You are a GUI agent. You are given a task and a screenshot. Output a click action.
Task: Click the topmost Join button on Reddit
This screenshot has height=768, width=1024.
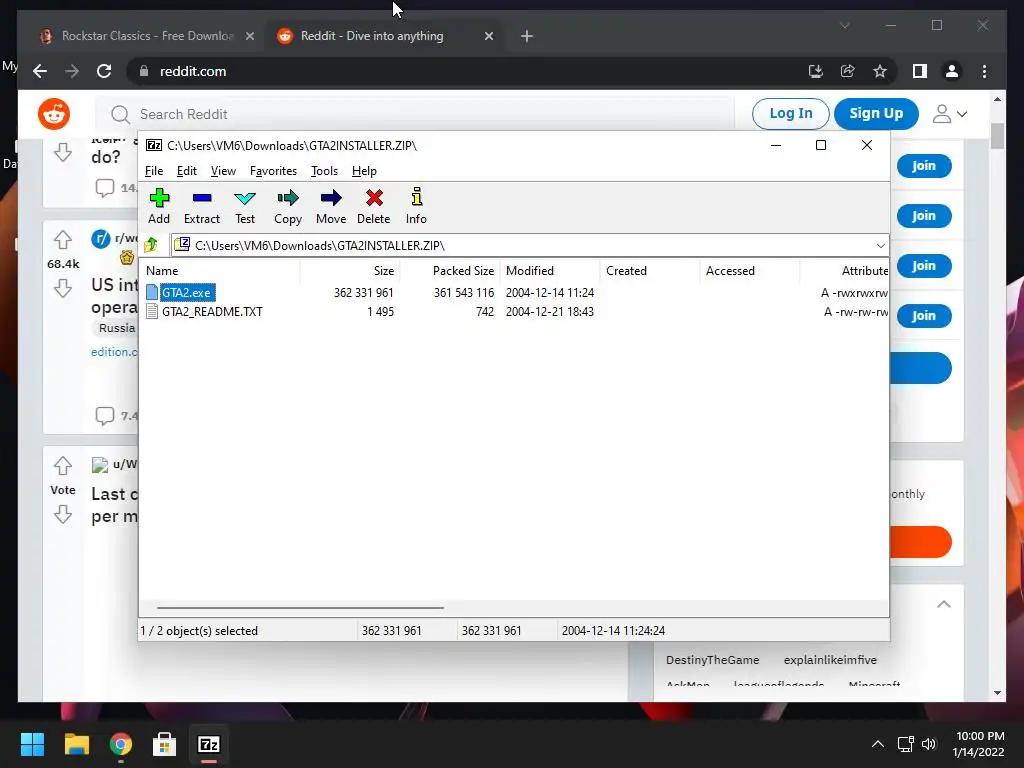coord(923,166)
